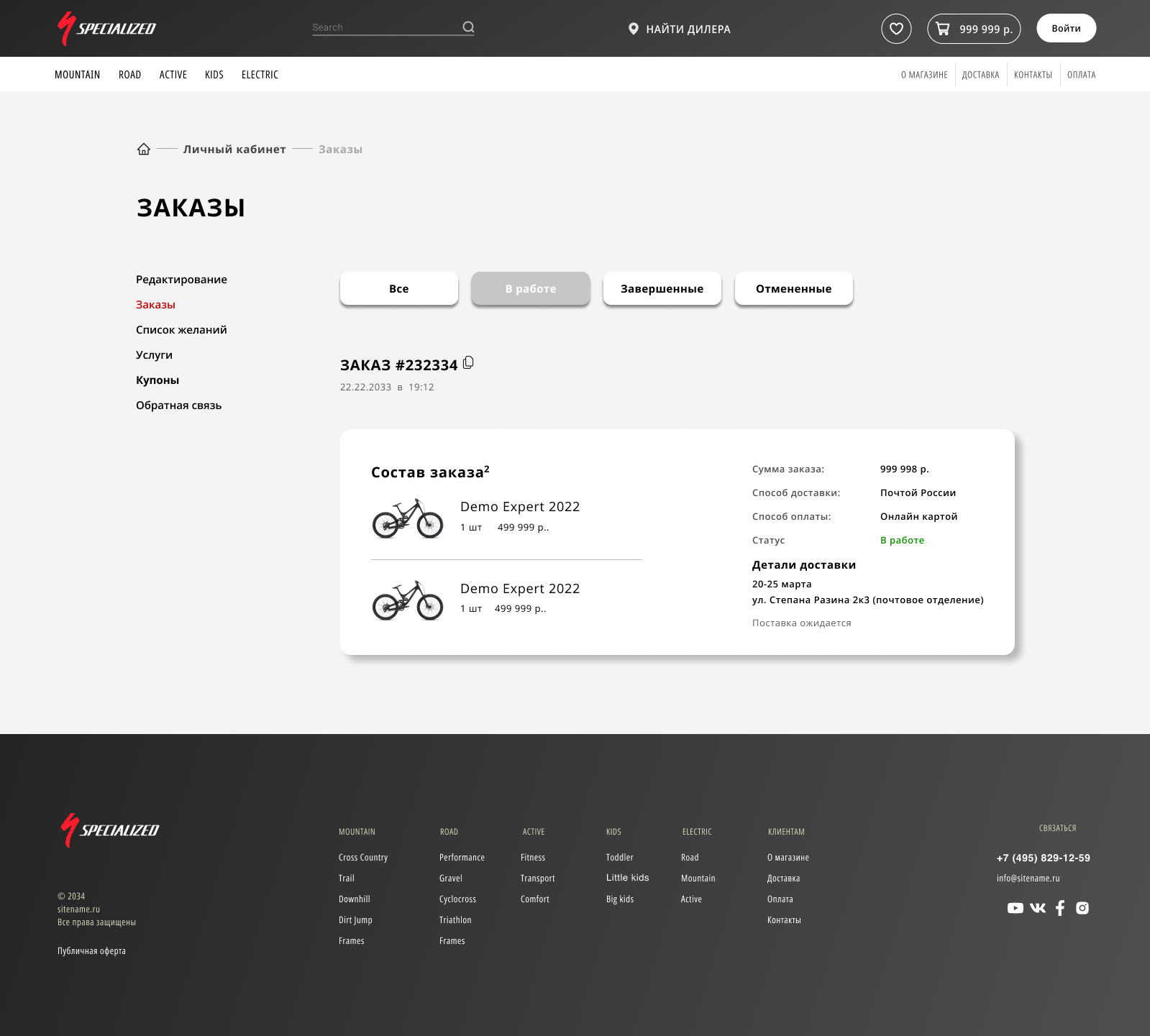Open Купоны in sidebar

pyautogui.click(x=158, y=380)
